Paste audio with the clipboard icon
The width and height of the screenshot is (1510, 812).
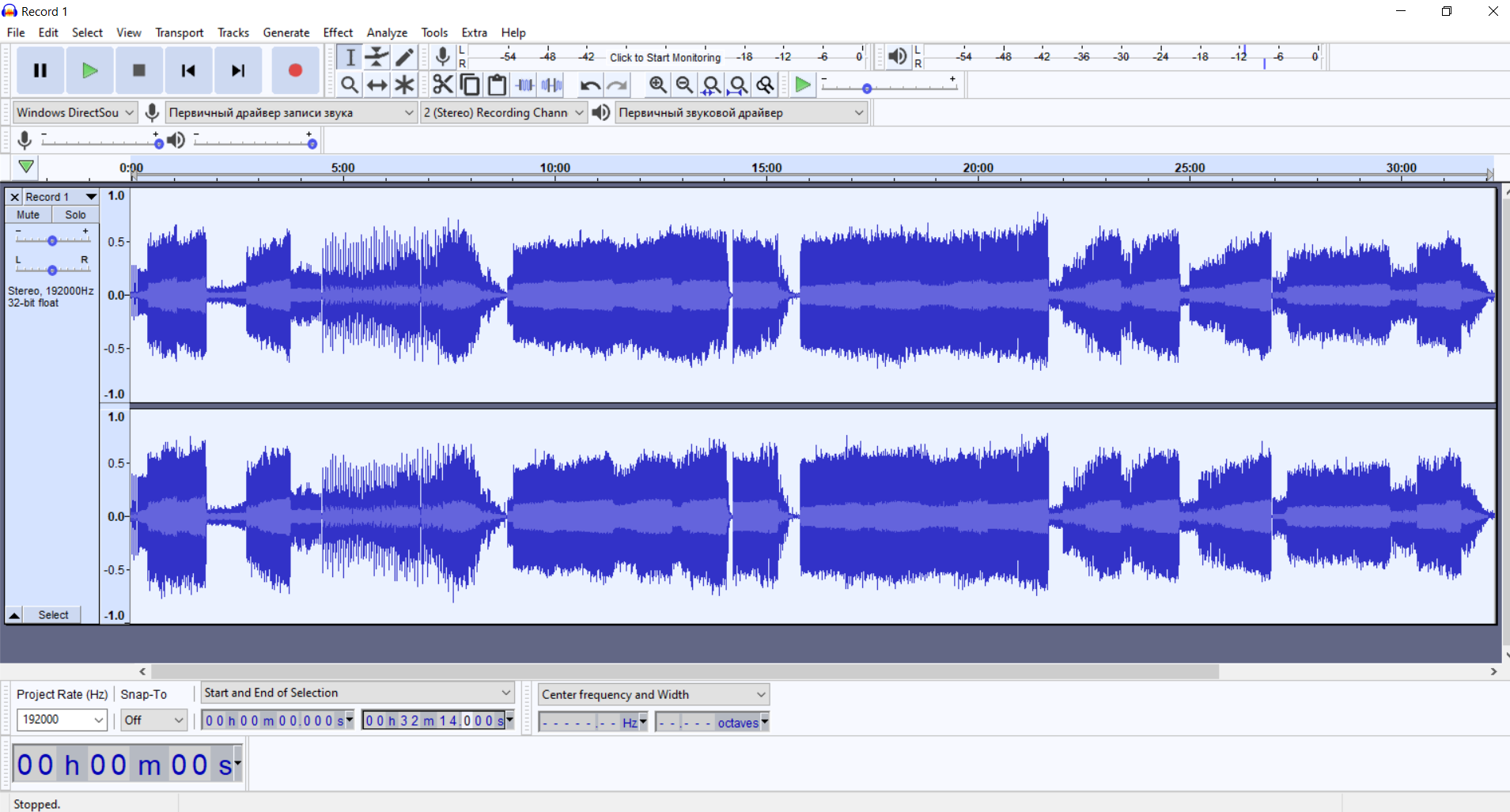tap(497, 85)
